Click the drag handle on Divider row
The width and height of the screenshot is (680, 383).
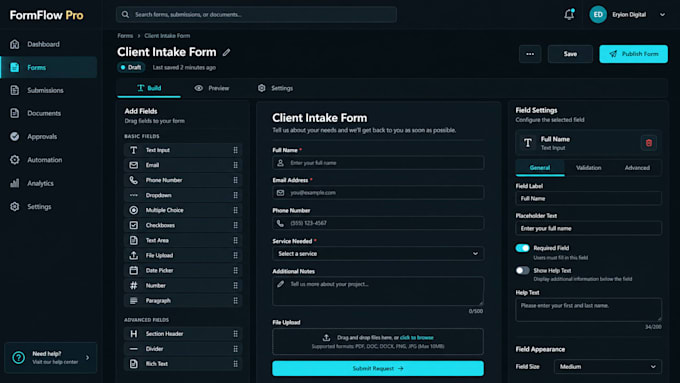[235, 349]
